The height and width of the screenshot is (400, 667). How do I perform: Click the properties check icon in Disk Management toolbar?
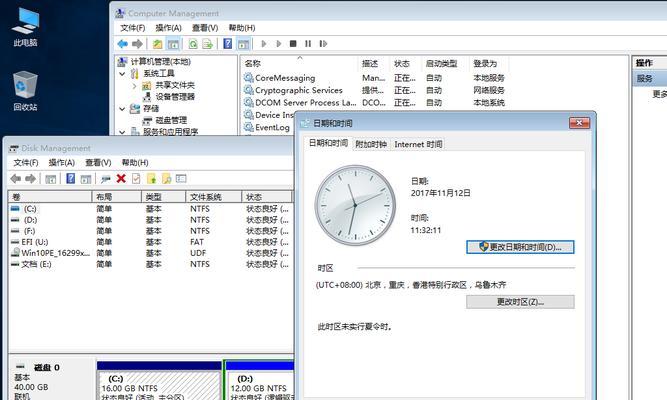click(136, 179)
